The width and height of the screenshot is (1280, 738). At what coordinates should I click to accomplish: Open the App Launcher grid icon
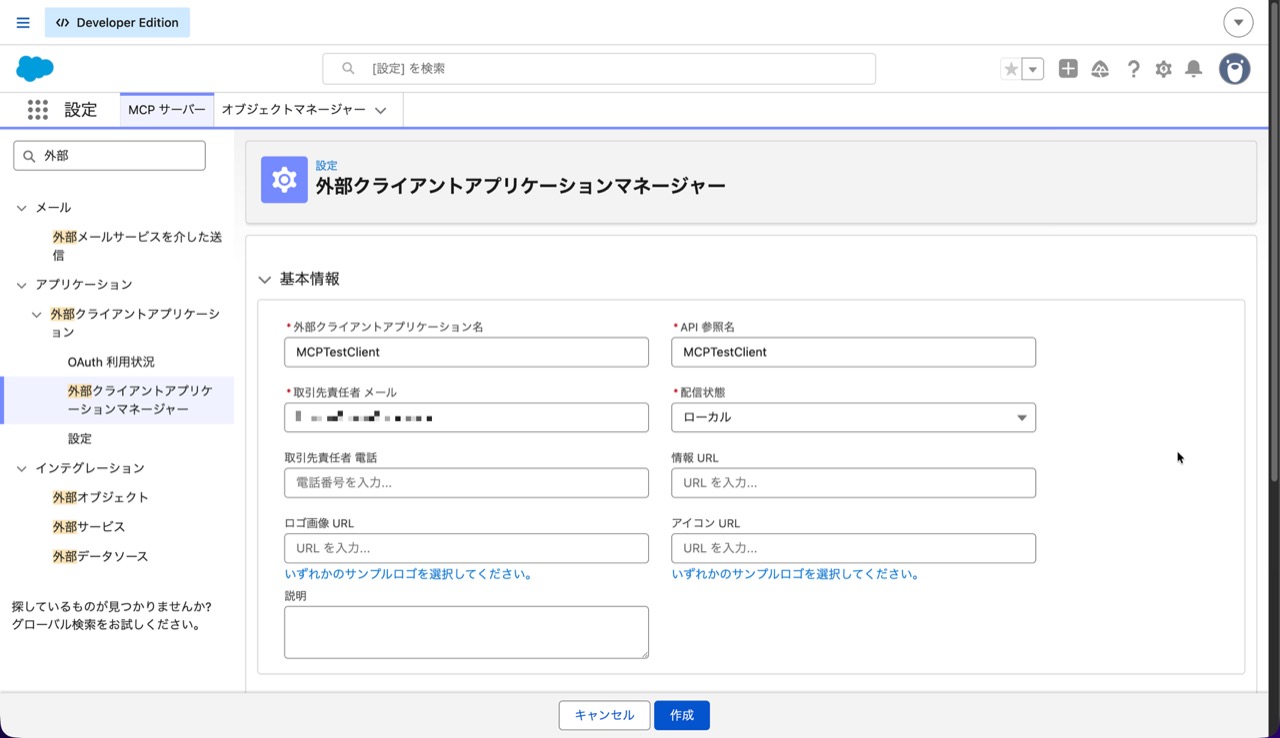tap(38, 110)
